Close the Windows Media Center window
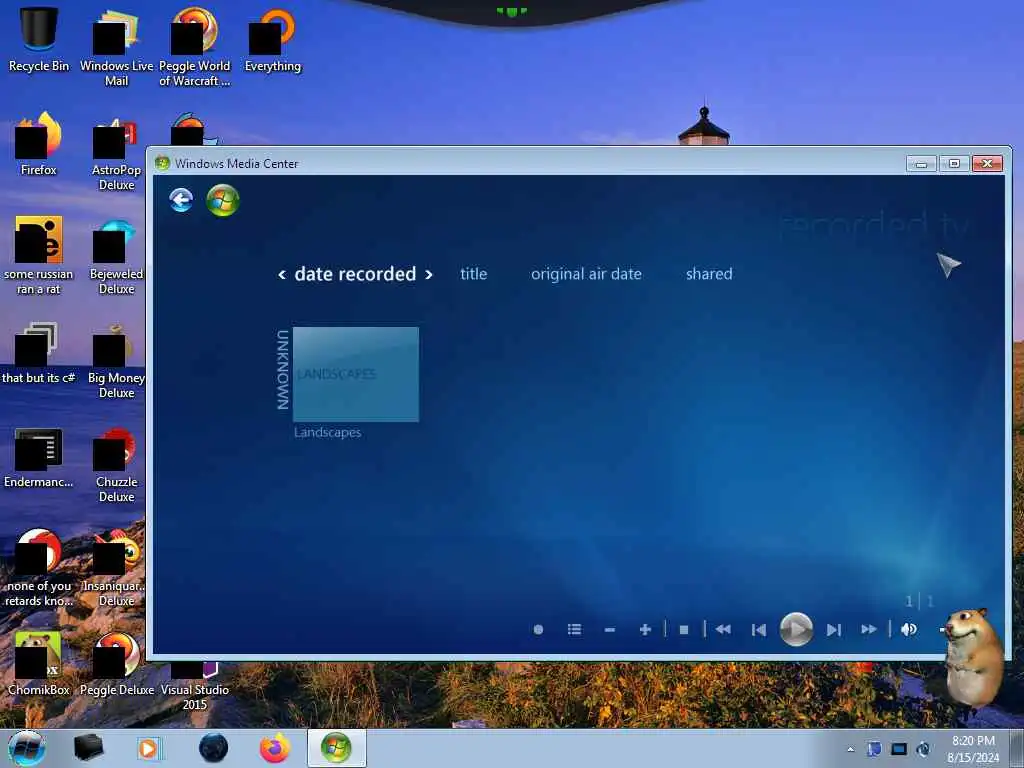The height and width of the screenshot is (768, 1024). coord(987,163)
